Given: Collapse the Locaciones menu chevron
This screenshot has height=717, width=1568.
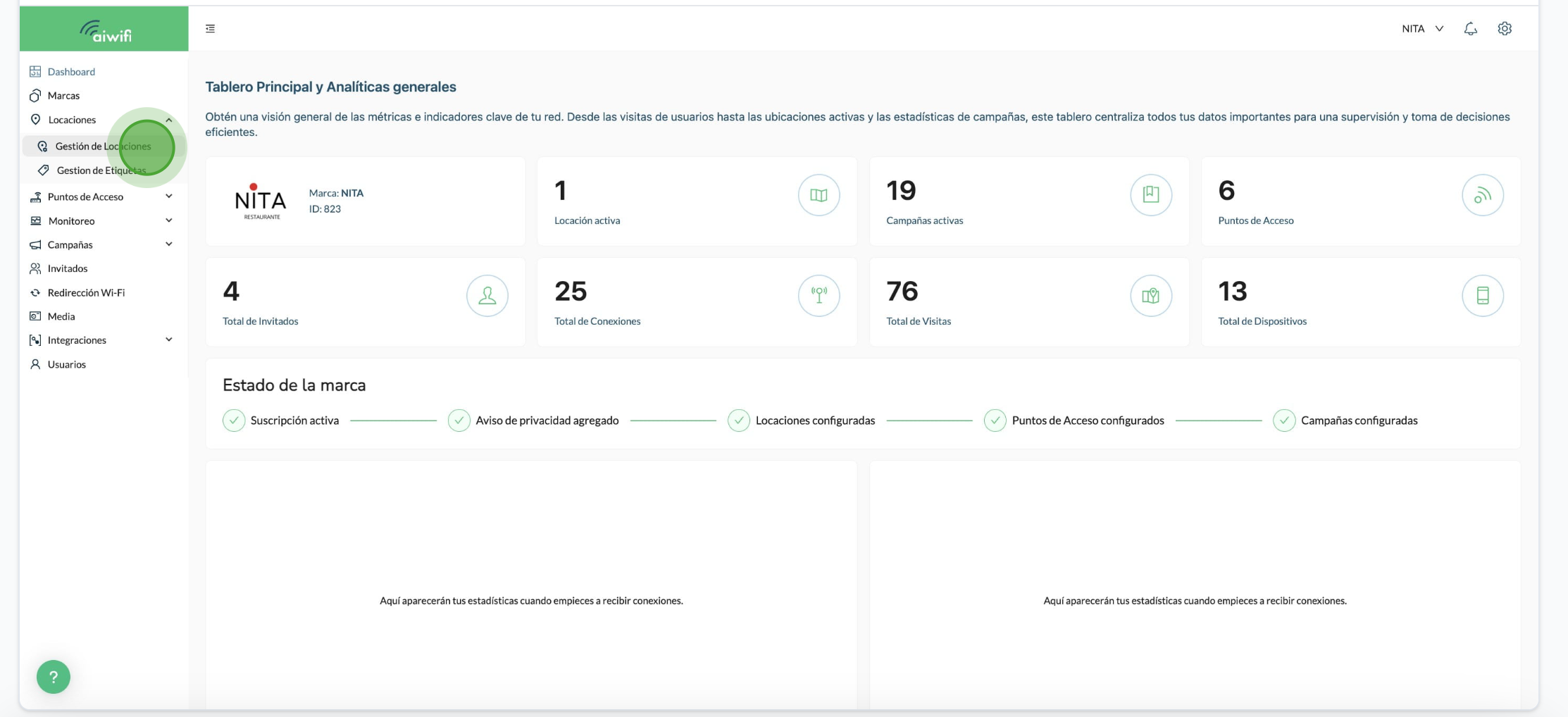Looking at the screenshot, I should pyautogui.click(x=169, y=120).
